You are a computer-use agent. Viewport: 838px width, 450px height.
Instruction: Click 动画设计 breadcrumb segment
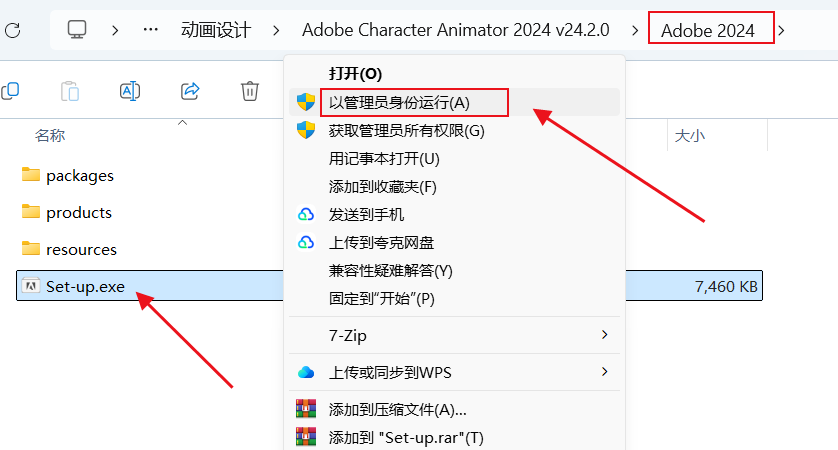point(216,30)
